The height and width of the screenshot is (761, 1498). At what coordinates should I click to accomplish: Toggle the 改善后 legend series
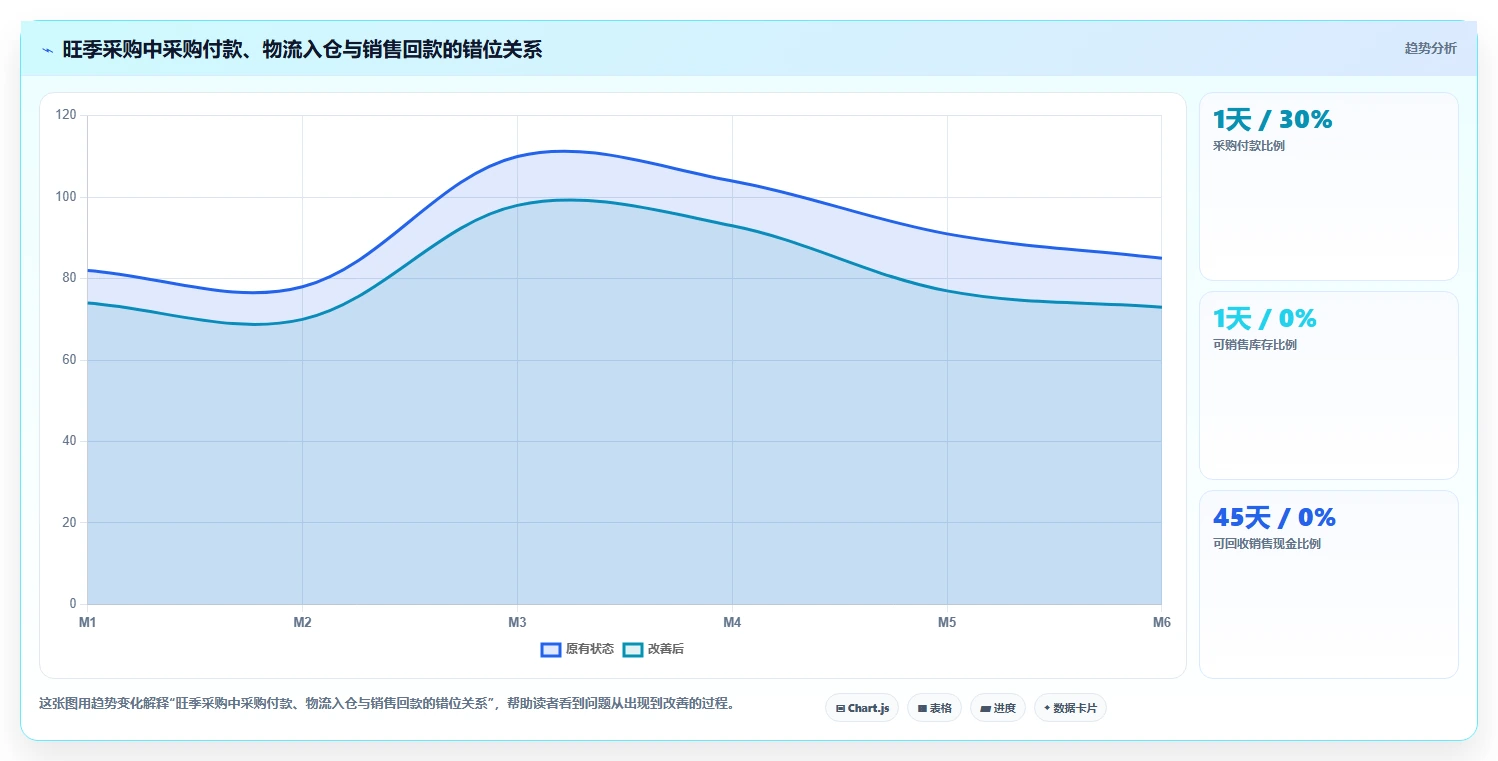click(x=654, y=649)
